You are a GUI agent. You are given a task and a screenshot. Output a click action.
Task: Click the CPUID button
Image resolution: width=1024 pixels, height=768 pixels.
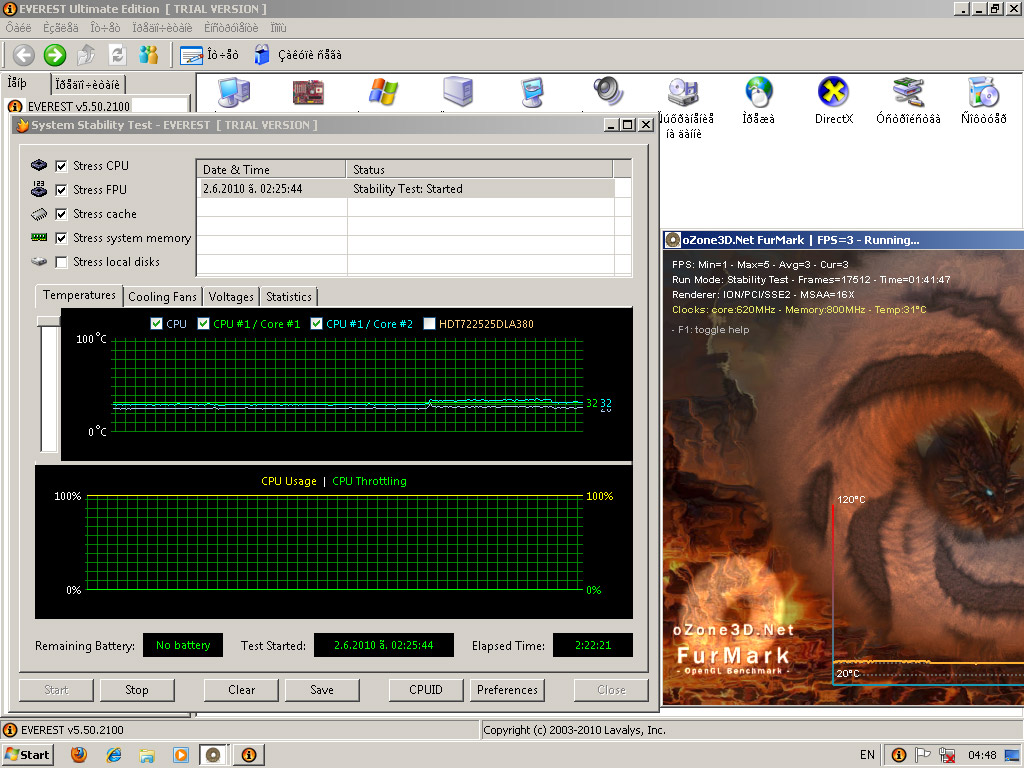pos(426,690)
